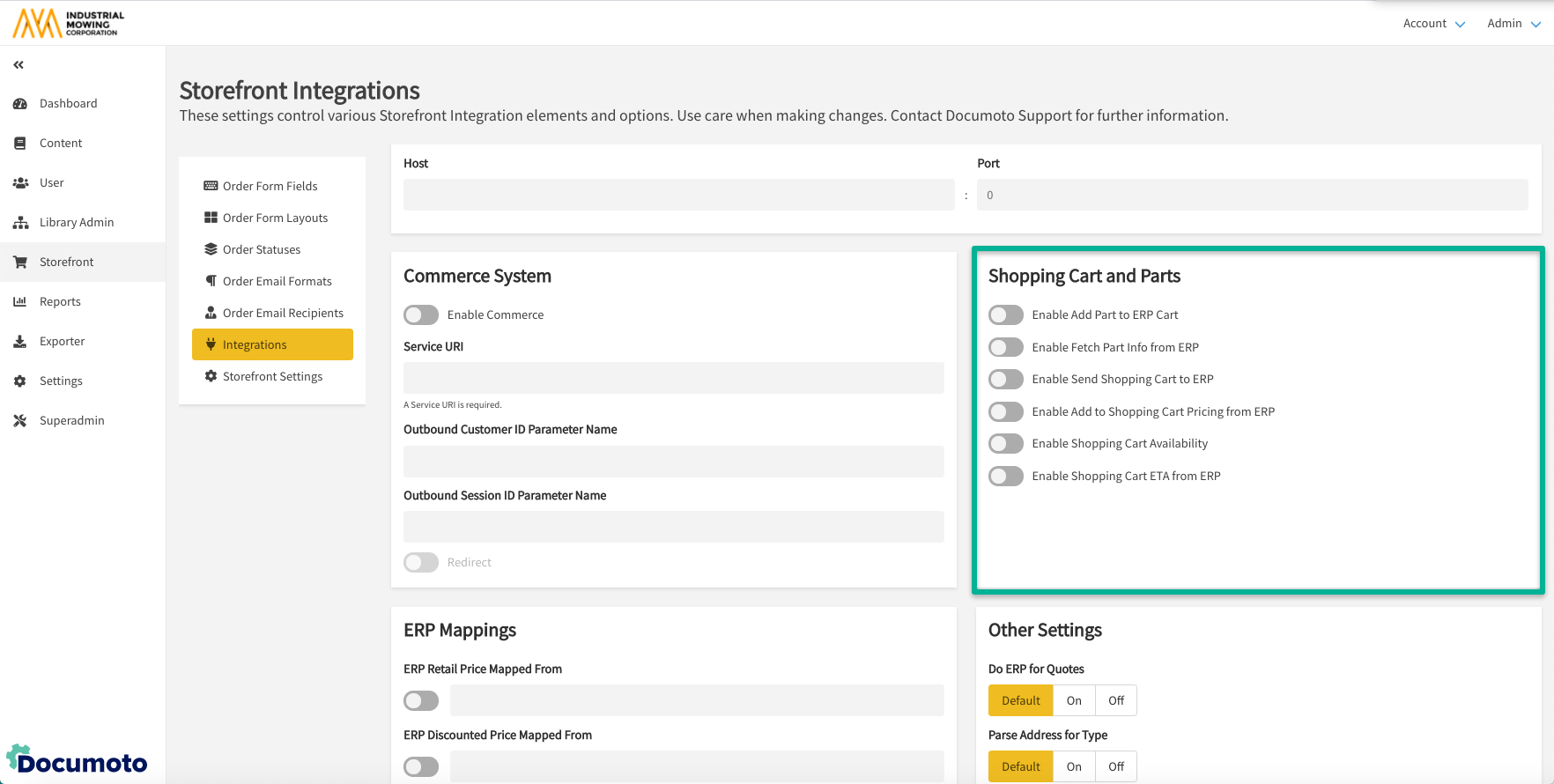Turn on Enable Shopping Cart Availability
The image size is (1554, 784).
click(1006, 444)
